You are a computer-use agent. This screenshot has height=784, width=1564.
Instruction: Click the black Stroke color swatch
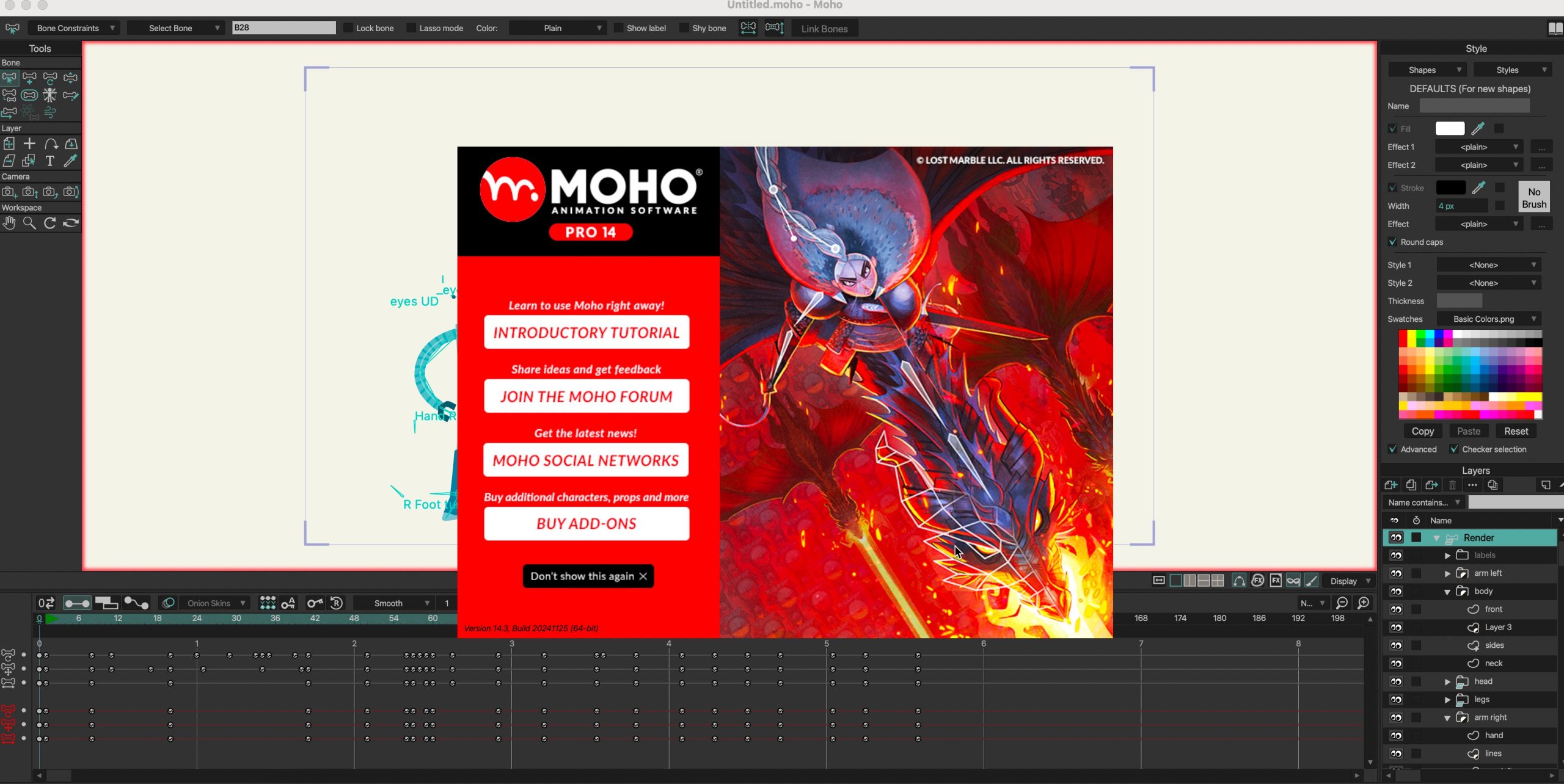pyautogui.click(x=1450, y=187)
